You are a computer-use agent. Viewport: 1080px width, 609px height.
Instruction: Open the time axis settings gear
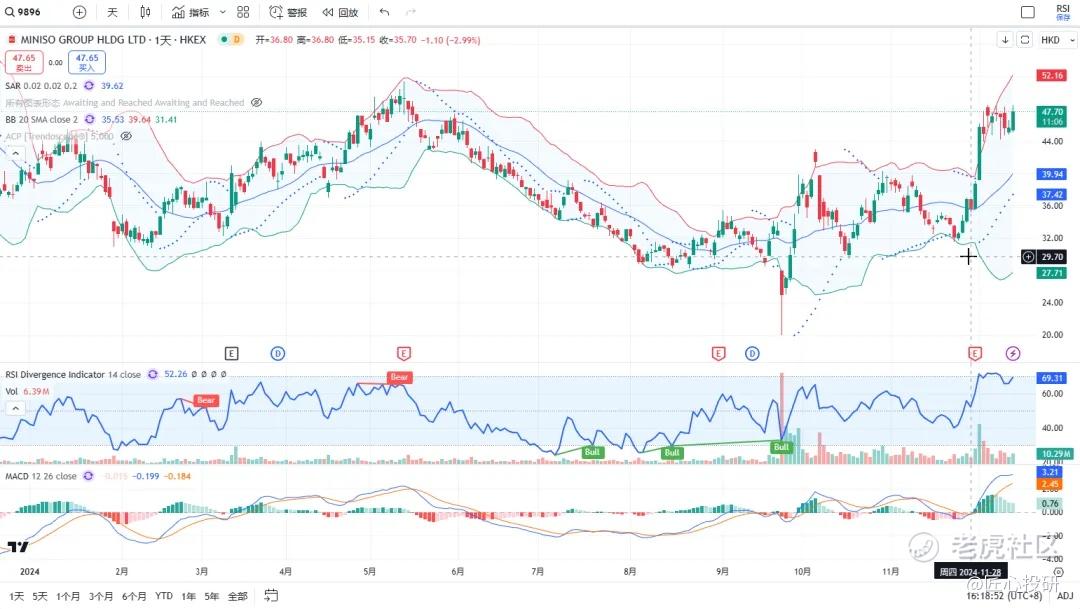pyautogui.click(x=1058, y=572)
